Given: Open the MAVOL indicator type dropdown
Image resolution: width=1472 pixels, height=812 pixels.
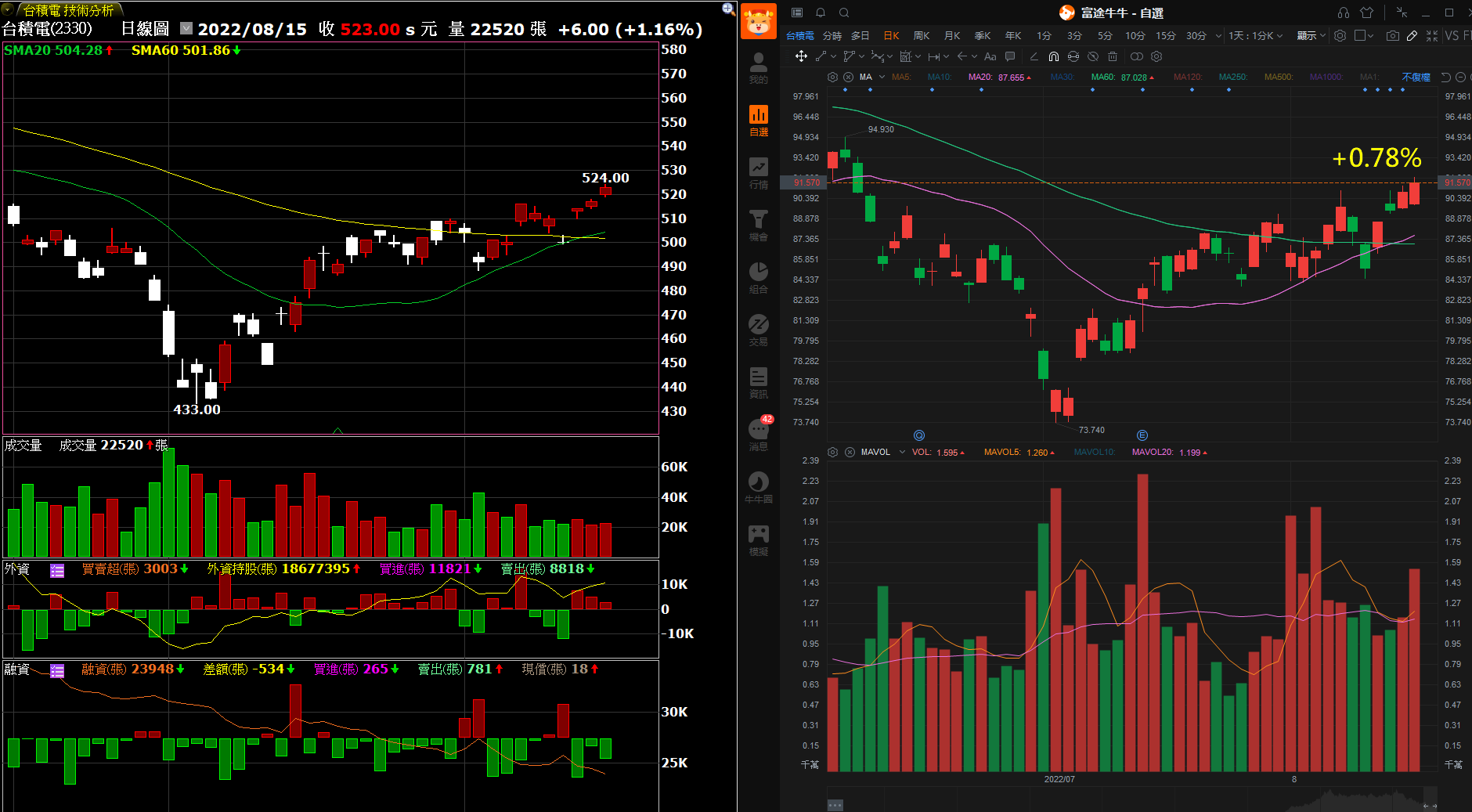Looking at the screenshot, I should [902, 453].
